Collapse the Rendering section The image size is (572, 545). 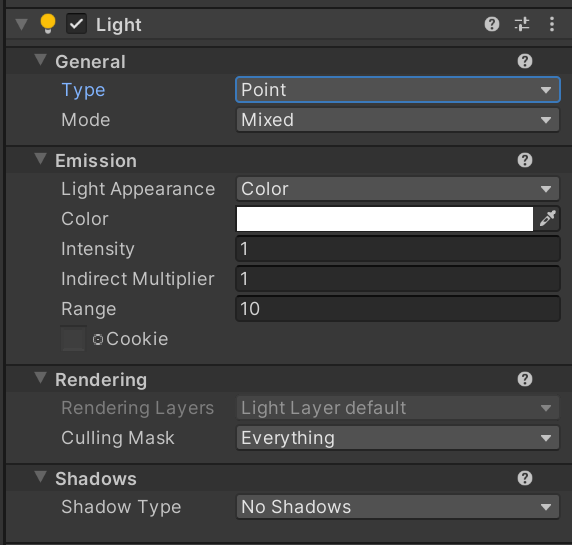pyautogui.click(x=40, y=378)
